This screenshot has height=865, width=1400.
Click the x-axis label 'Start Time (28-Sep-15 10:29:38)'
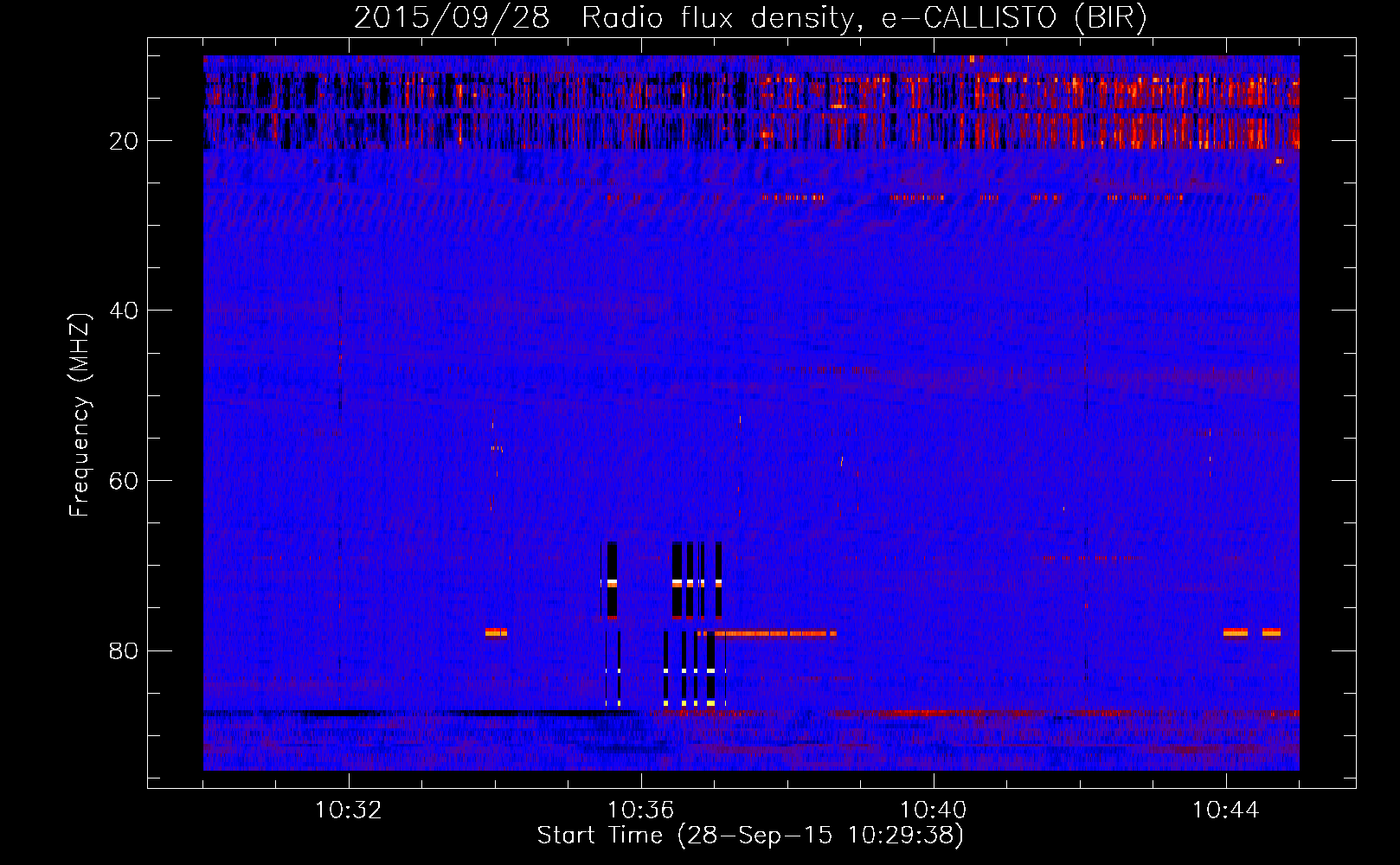tap(750, 836)
